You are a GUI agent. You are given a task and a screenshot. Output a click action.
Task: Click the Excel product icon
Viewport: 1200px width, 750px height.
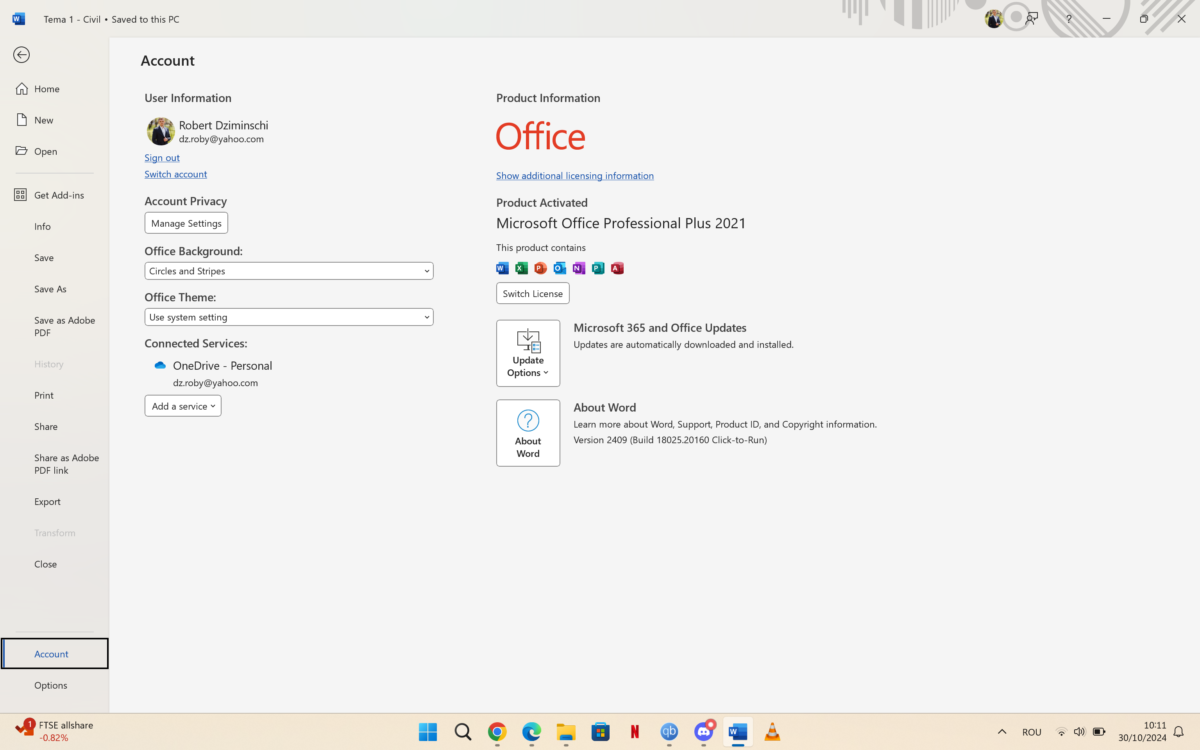click(x=522, y=268)
